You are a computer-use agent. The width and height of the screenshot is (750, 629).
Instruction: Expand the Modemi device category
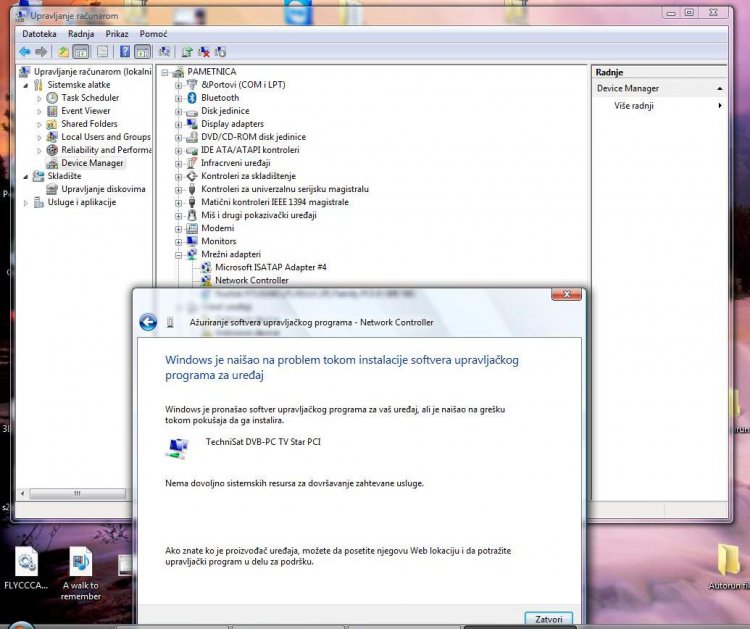coord(178,229)
